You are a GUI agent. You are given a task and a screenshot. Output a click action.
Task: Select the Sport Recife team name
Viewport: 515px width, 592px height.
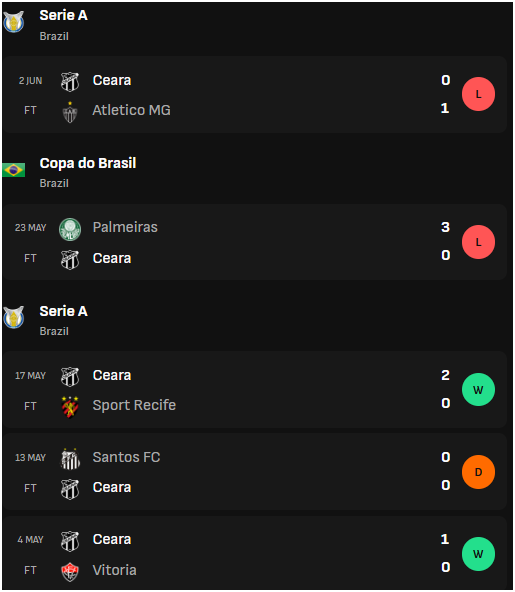[x=134, y=405]
